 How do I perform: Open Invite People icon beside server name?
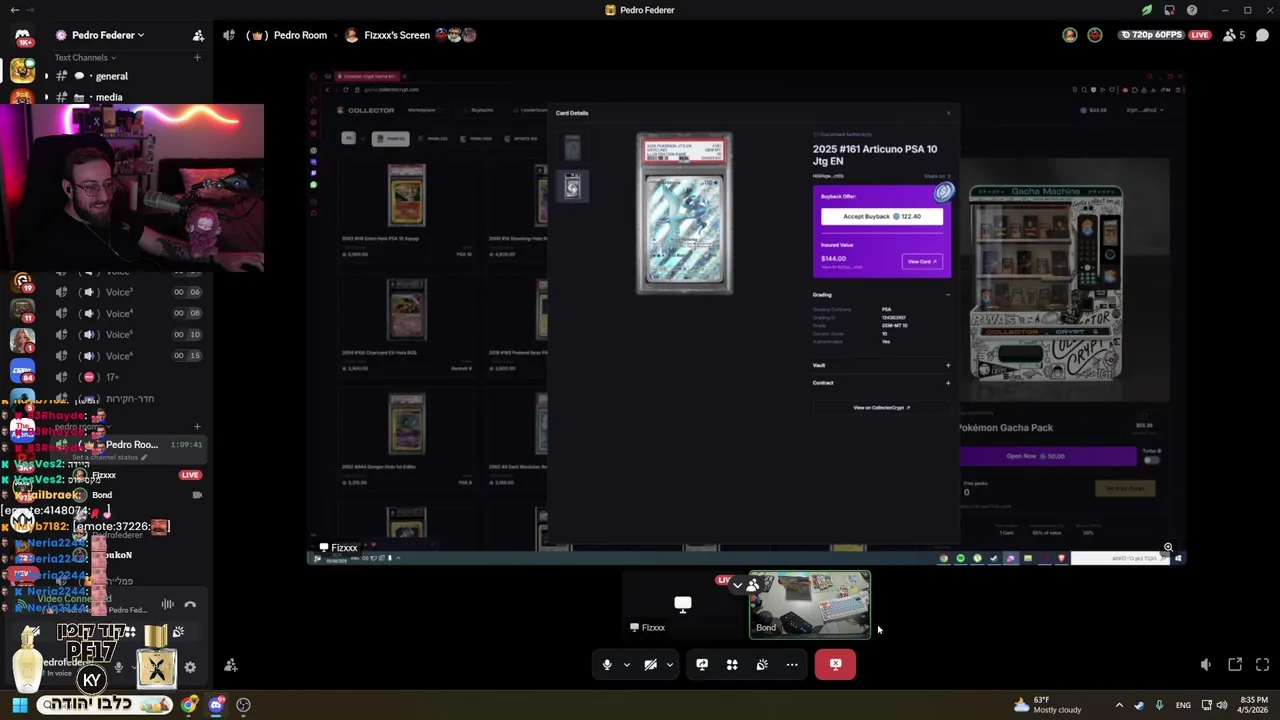click(198, 35)
